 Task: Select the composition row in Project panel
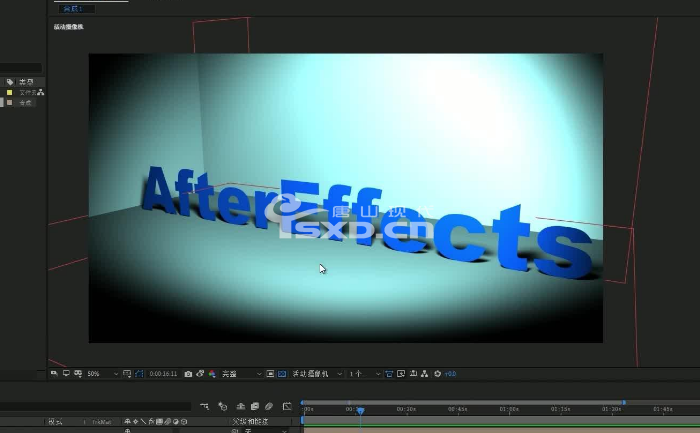click(x=18, y=103)
